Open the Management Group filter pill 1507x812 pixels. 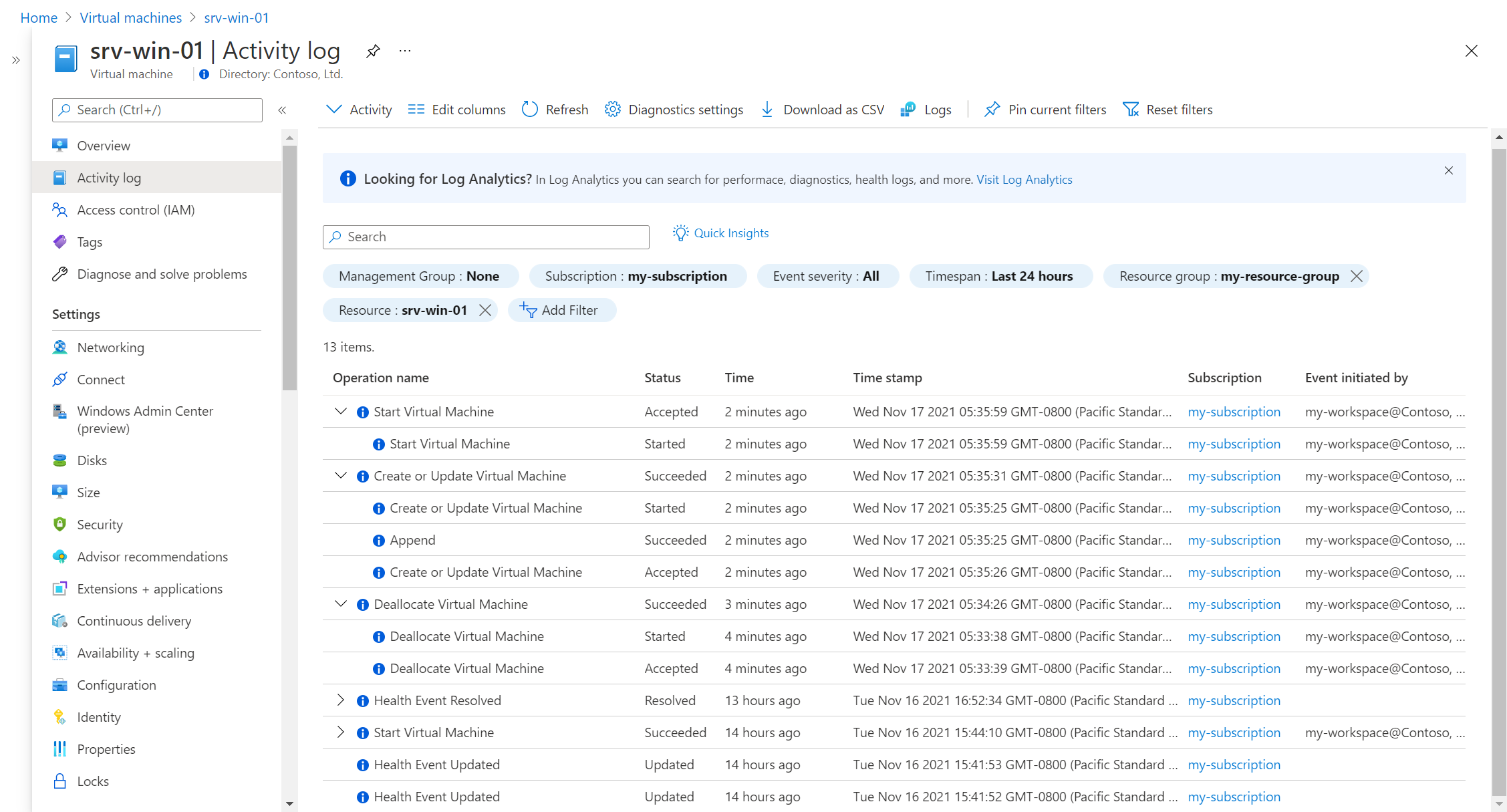(x=420, y=276)
